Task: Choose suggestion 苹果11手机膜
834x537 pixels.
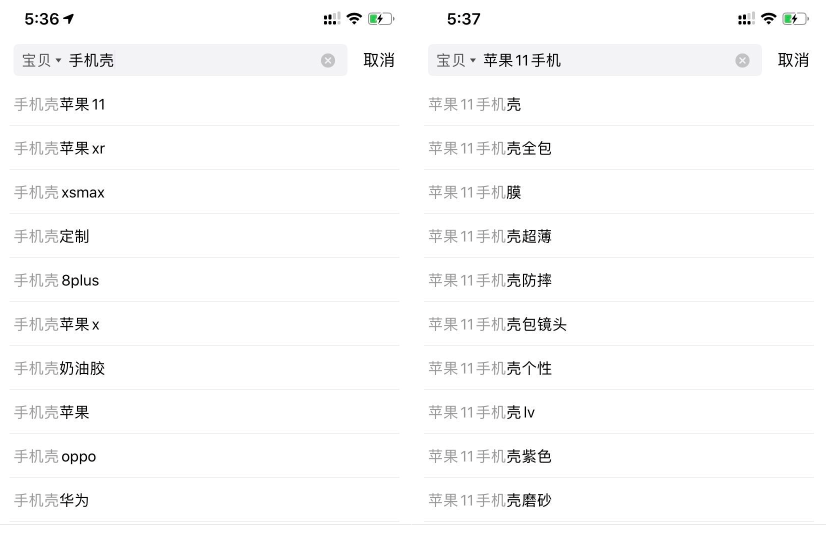Action: pos(619,192)
